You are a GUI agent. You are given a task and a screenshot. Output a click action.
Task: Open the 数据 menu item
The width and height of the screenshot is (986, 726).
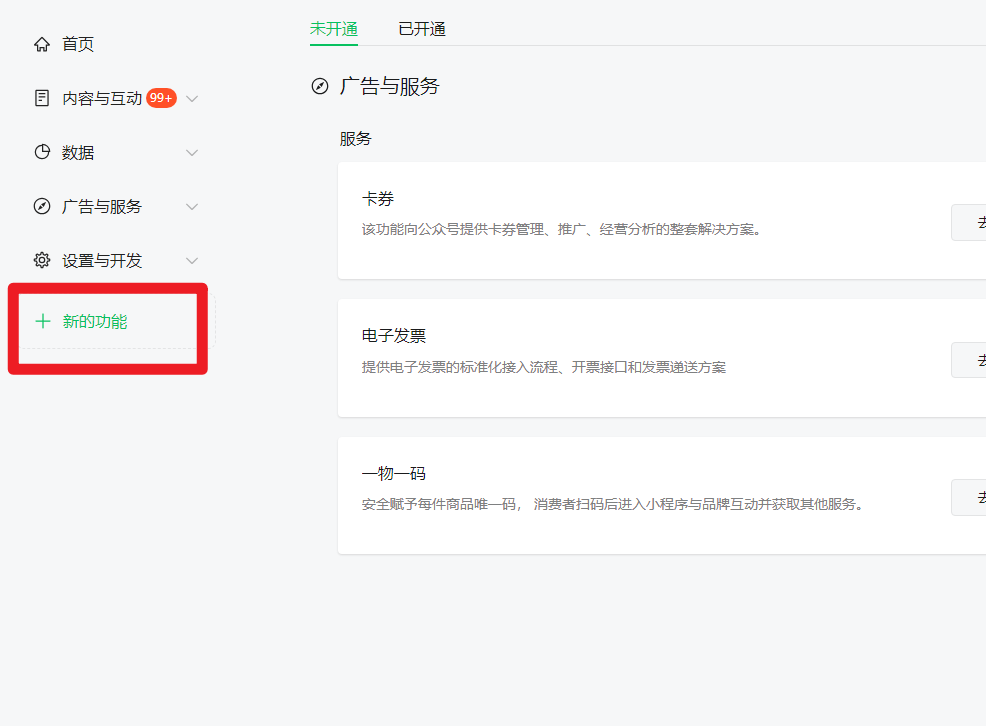78,153
